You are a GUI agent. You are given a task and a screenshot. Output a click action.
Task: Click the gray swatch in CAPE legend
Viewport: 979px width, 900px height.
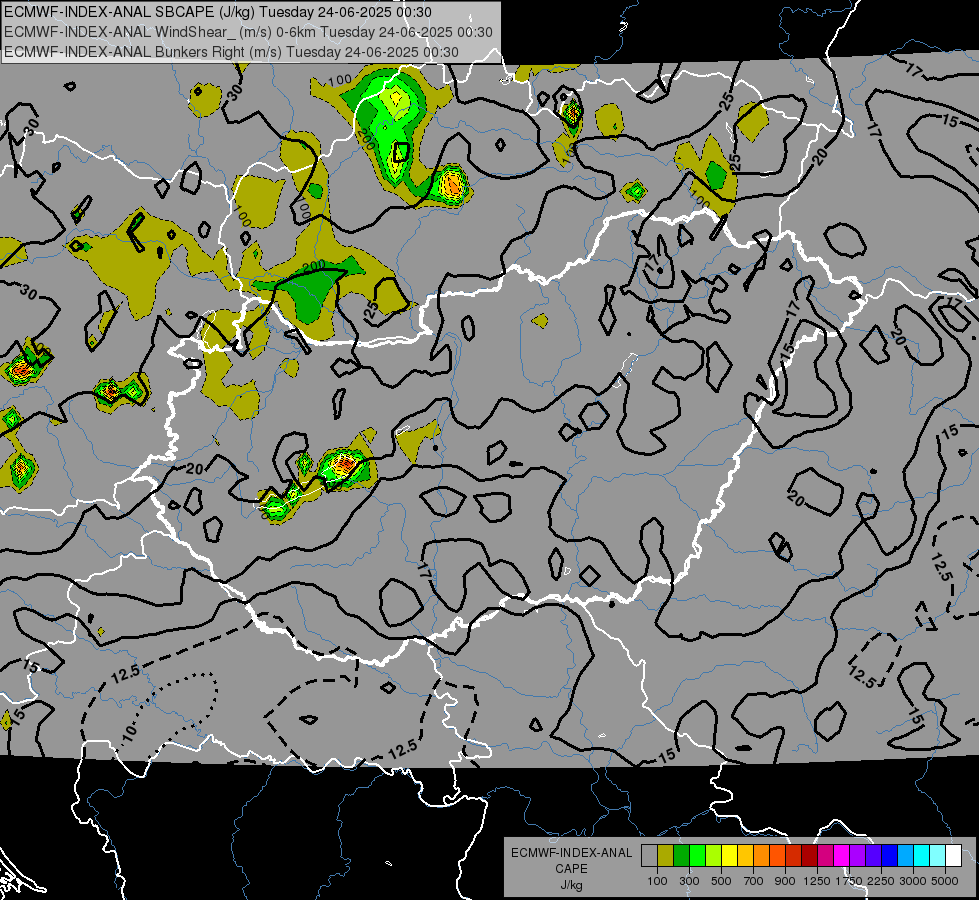point(649,855)
